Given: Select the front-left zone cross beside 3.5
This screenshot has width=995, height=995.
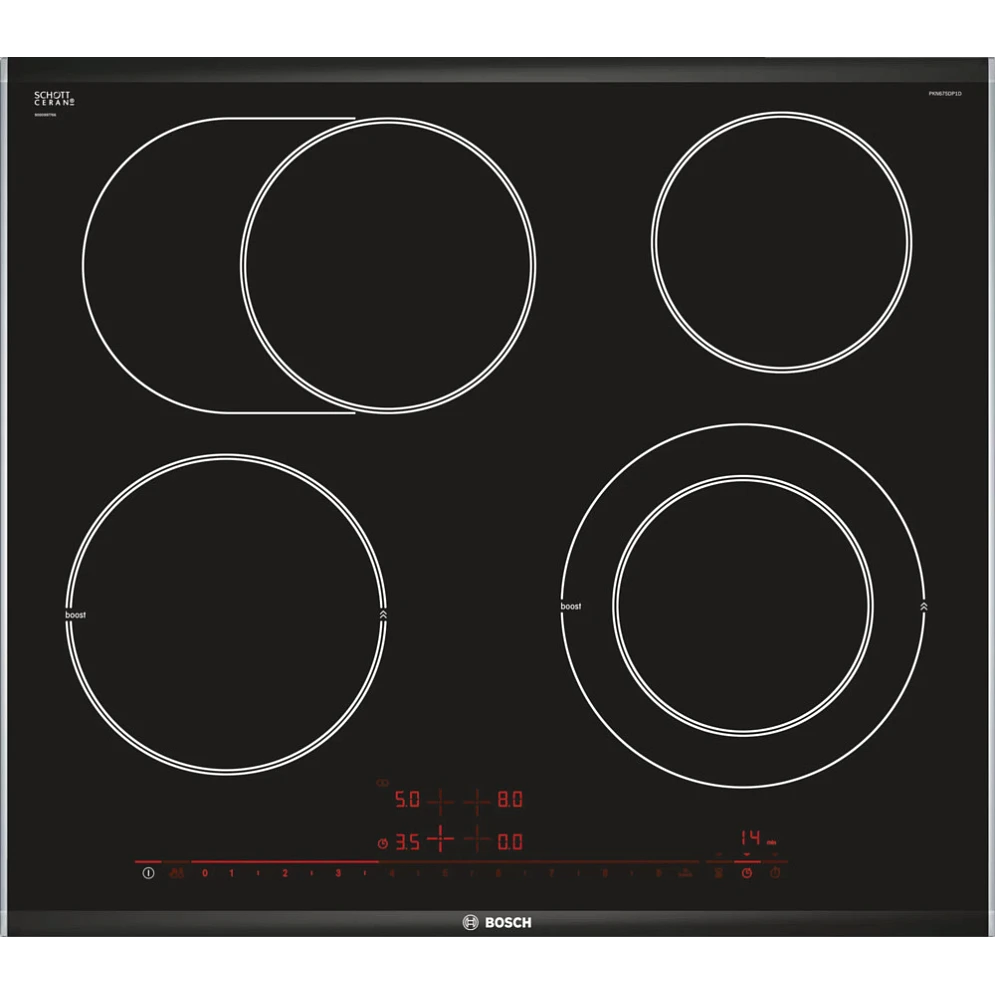Looking at the screenshot, I should 440,840.
